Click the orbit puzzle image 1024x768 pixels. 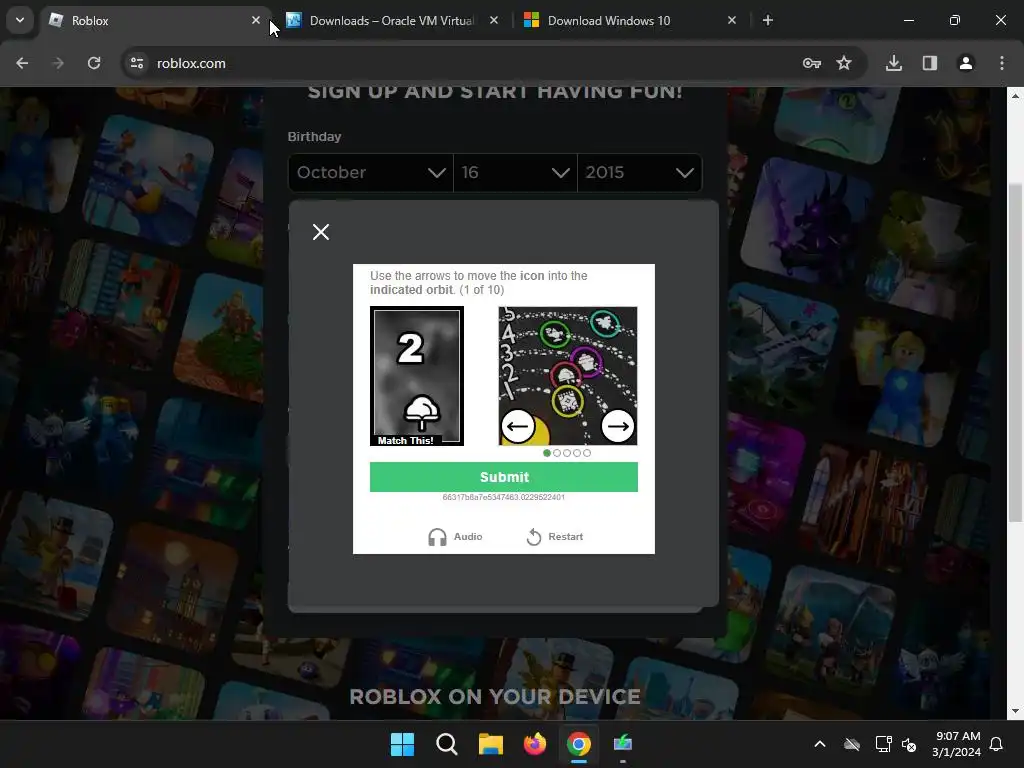(568, 376)
